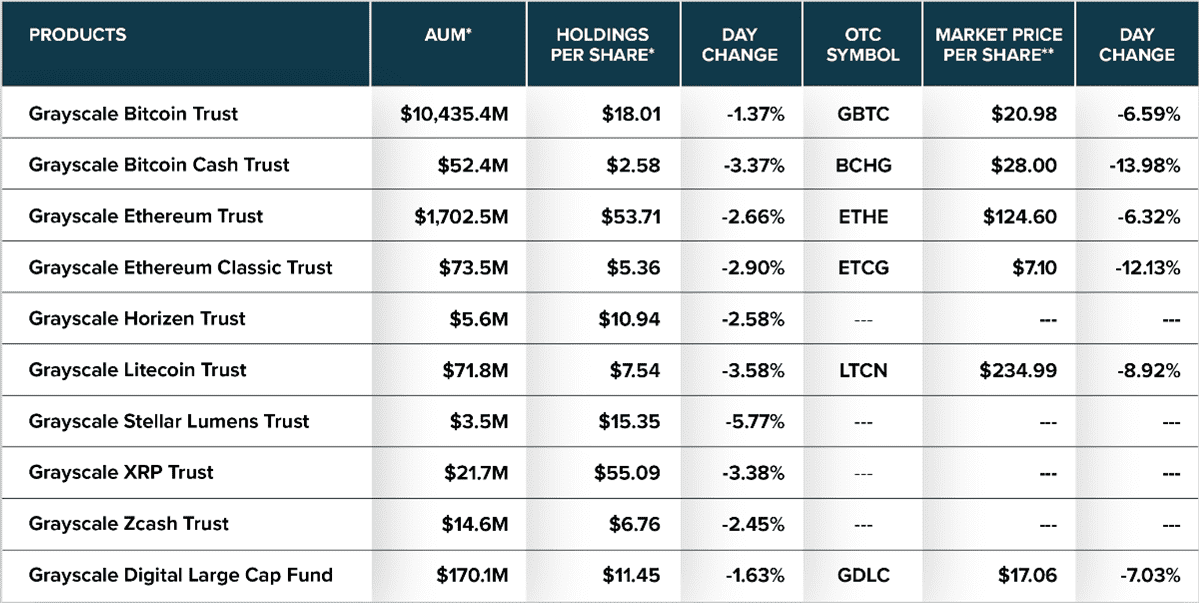
Task: Select the GDLC ticker symbol
Action: point(862,575)
